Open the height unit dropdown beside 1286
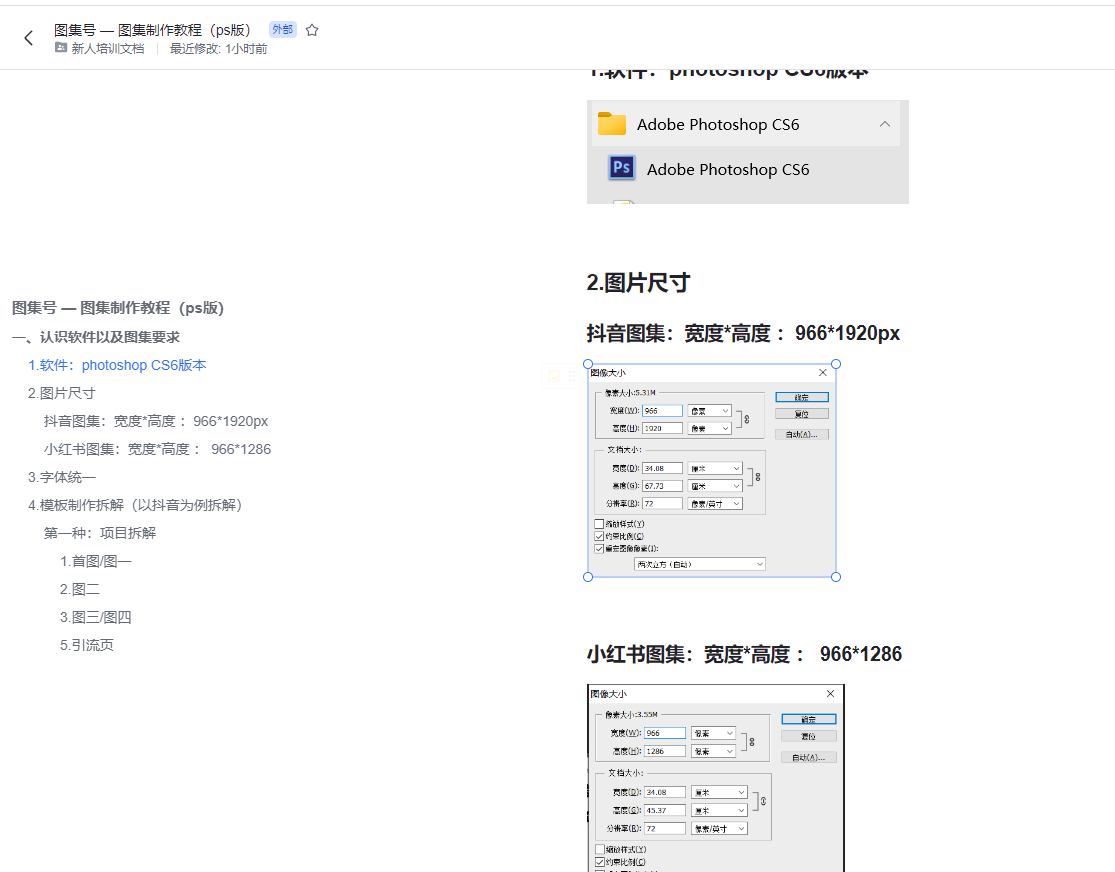Screen dimensions: 1115x872 [x=713, y=751]
